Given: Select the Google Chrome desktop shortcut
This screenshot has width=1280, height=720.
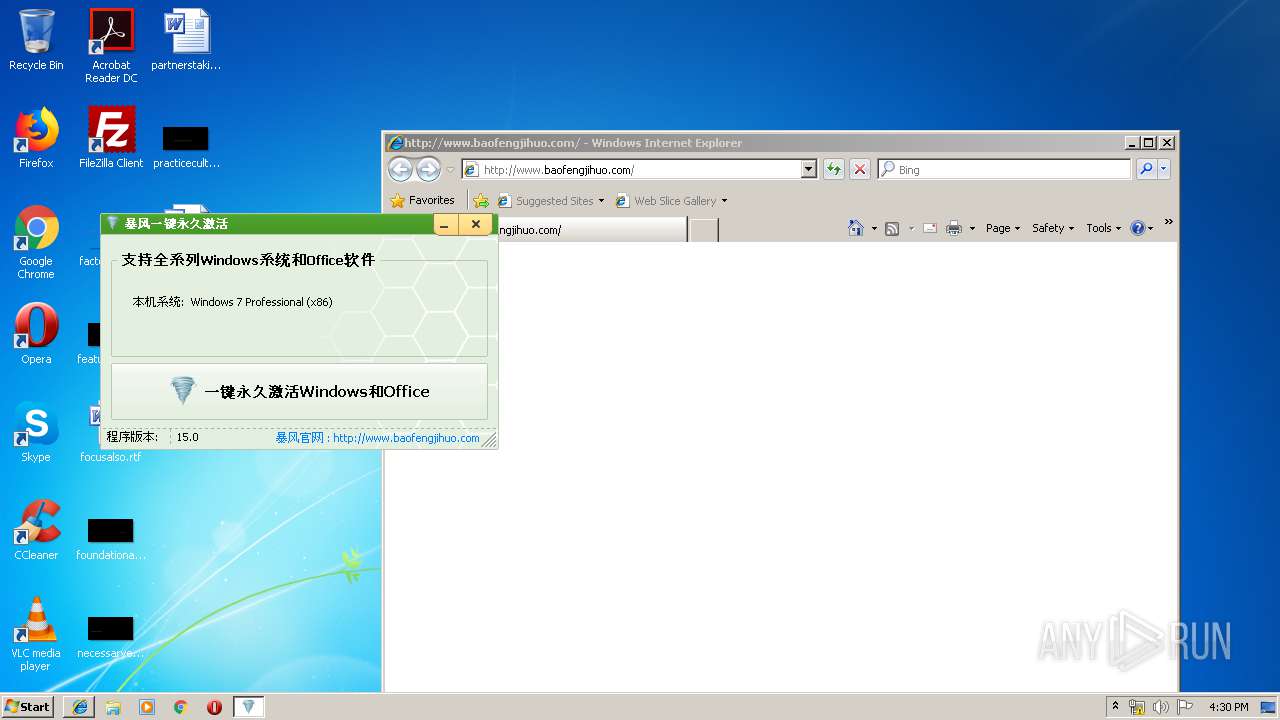Looking at the screenshot, I should pos(36,242).
